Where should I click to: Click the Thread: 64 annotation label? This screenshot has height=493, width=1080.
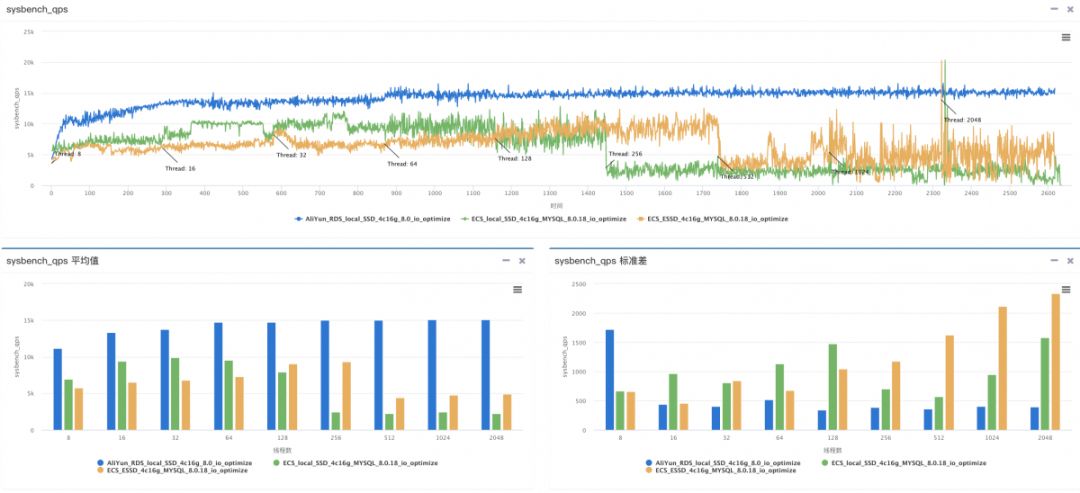tap(402, 164)
